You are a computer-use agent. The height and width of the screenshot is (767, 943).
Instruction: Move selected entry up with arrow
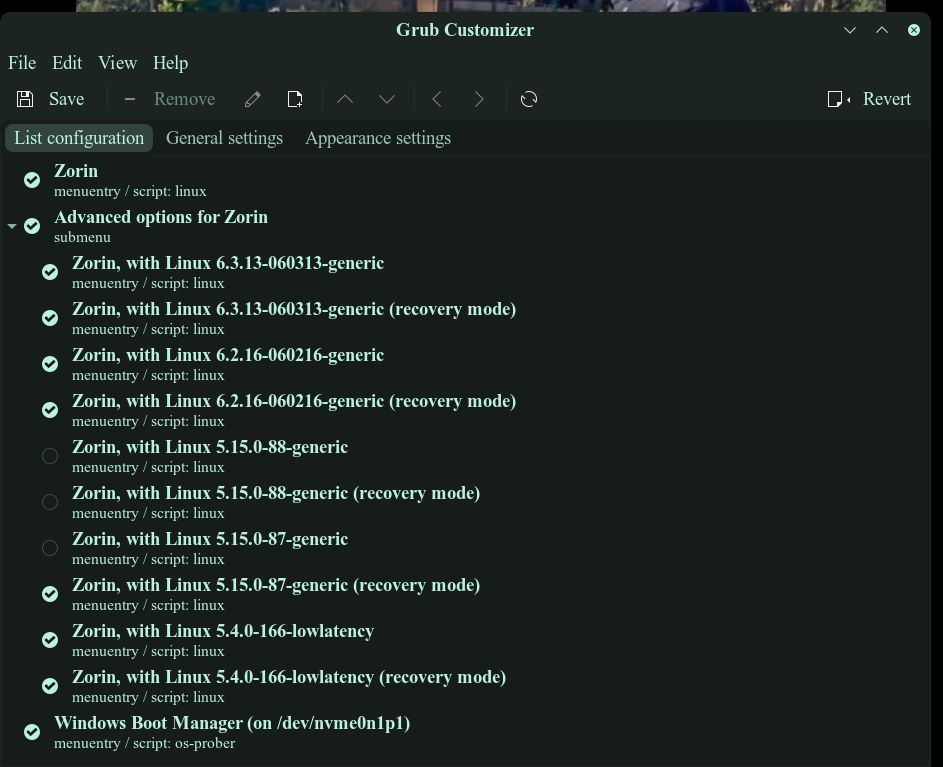[345, 99]
